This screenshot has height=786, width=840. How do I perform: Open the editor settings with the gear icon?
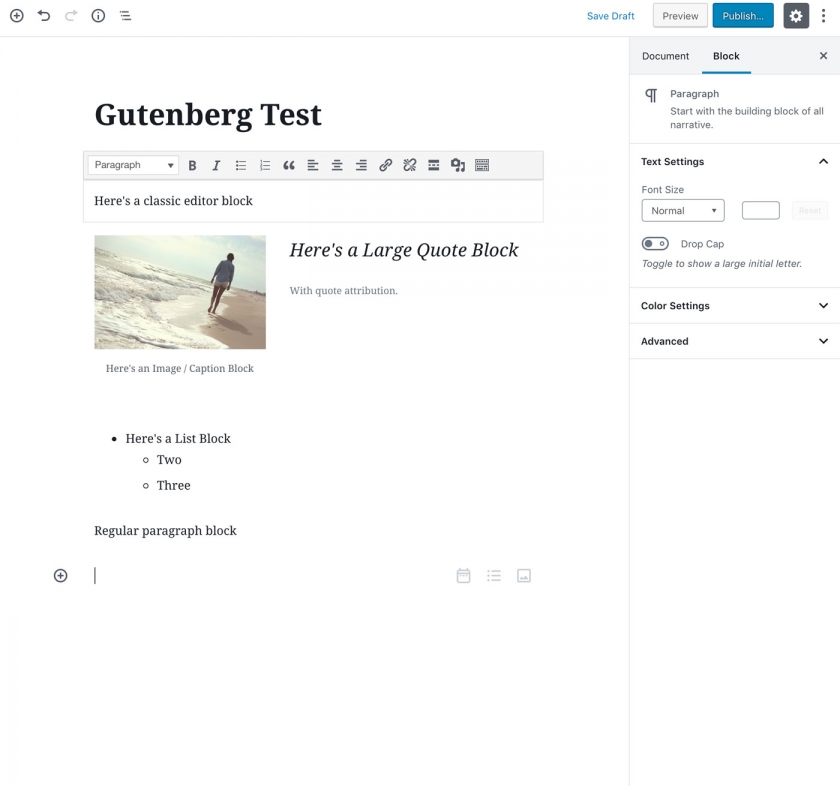pos(796,15)
